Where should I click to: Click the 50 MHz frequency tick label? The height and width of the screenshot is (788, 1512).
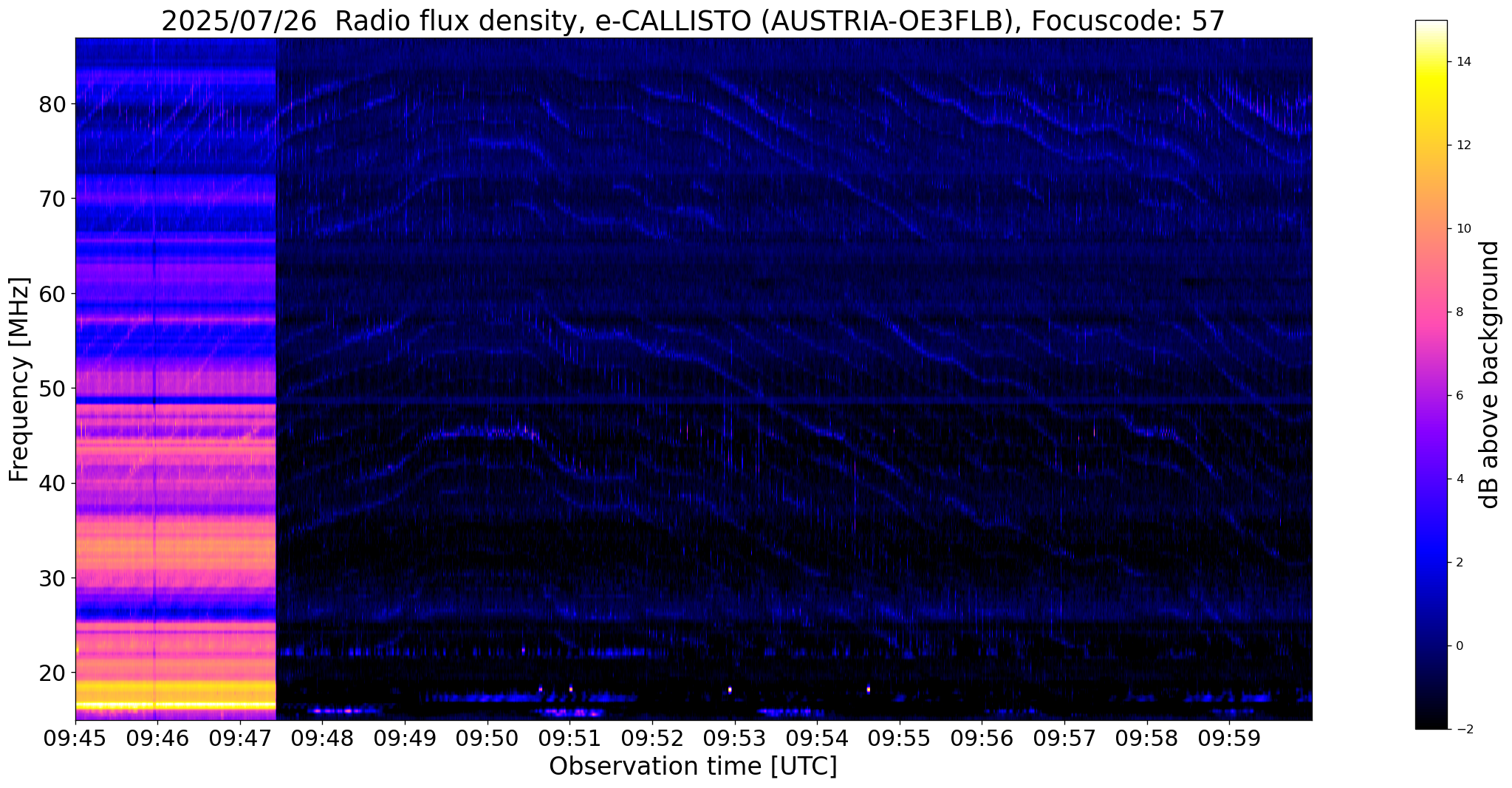(x=52, y=388)
